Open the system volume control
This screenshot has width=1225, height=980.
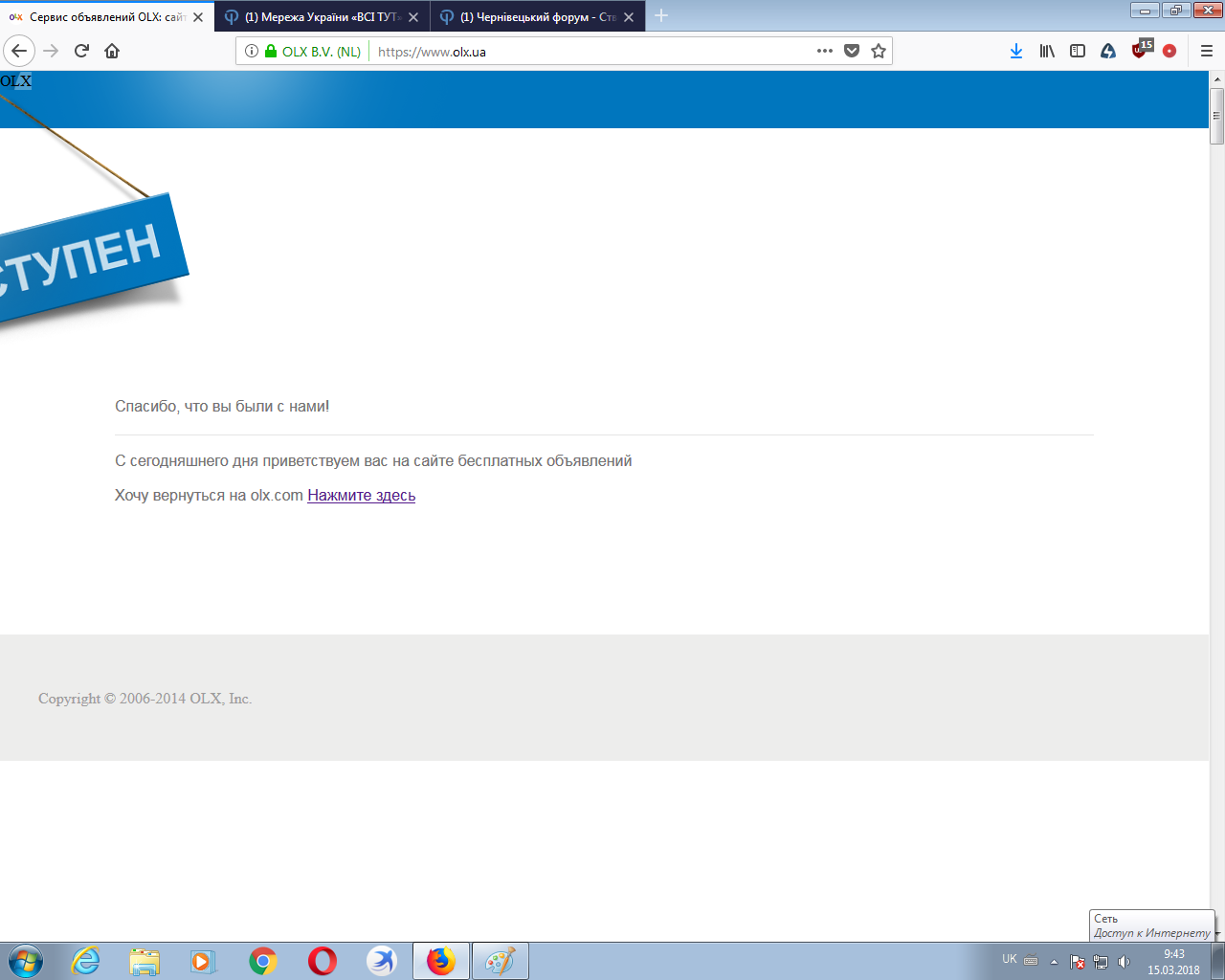click(x=1125, y=961)
